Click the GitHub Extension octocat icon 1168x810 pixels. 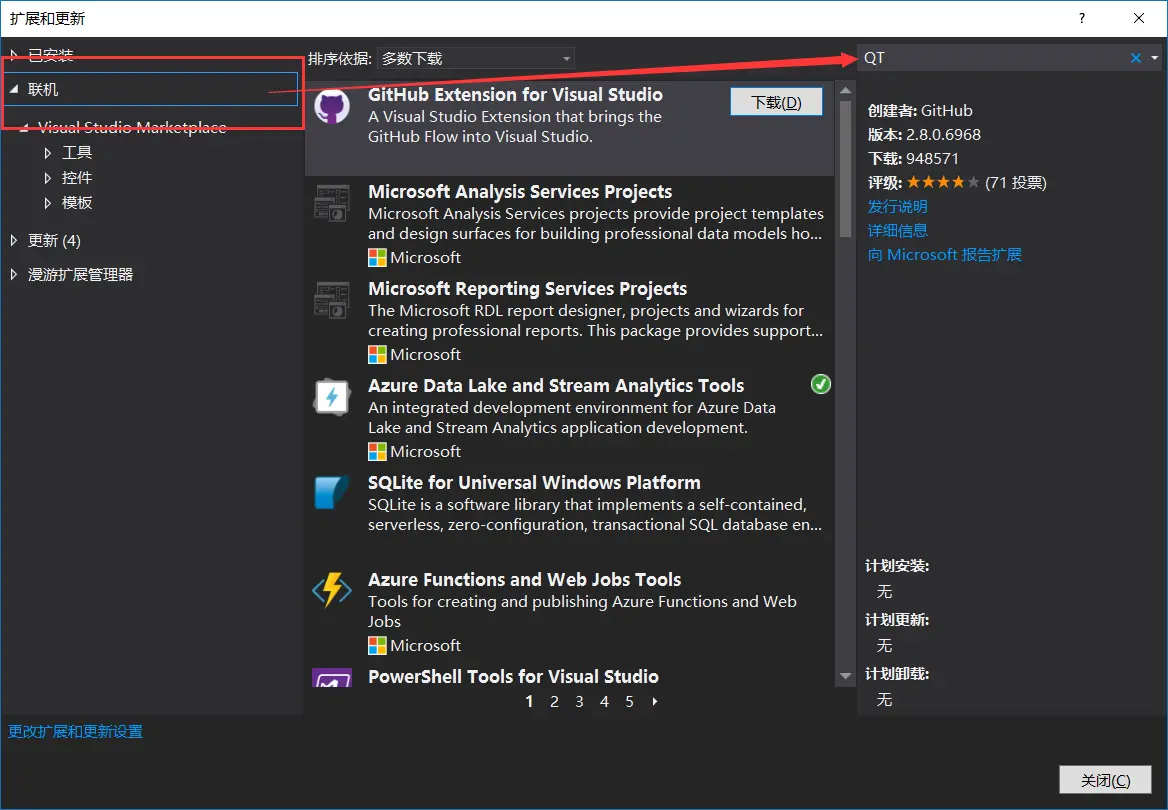pyautogui.click(x=331, y=107)
